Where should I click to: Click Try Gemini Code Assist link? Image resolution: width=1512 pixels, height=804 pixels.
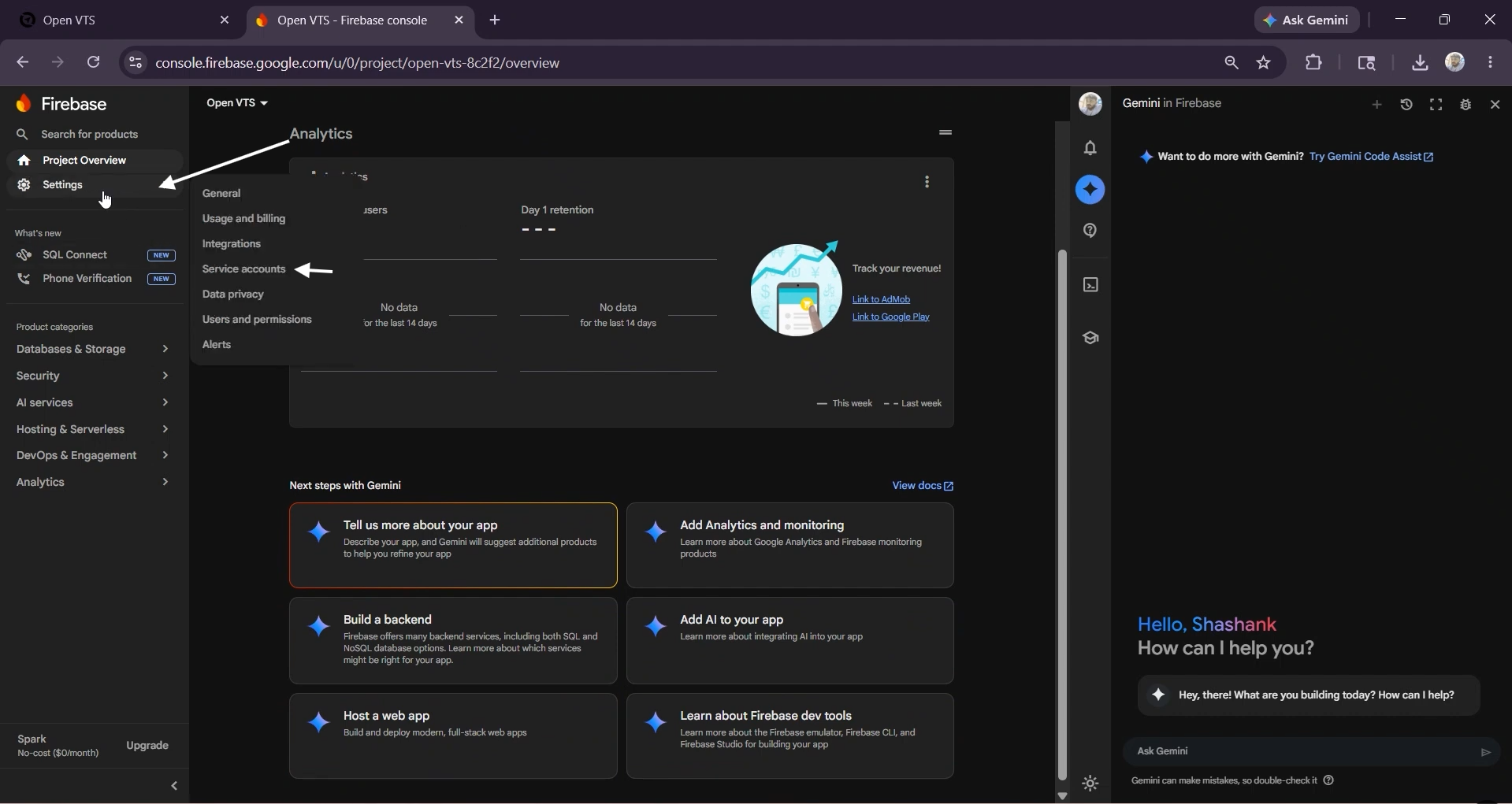(1371, 157)
